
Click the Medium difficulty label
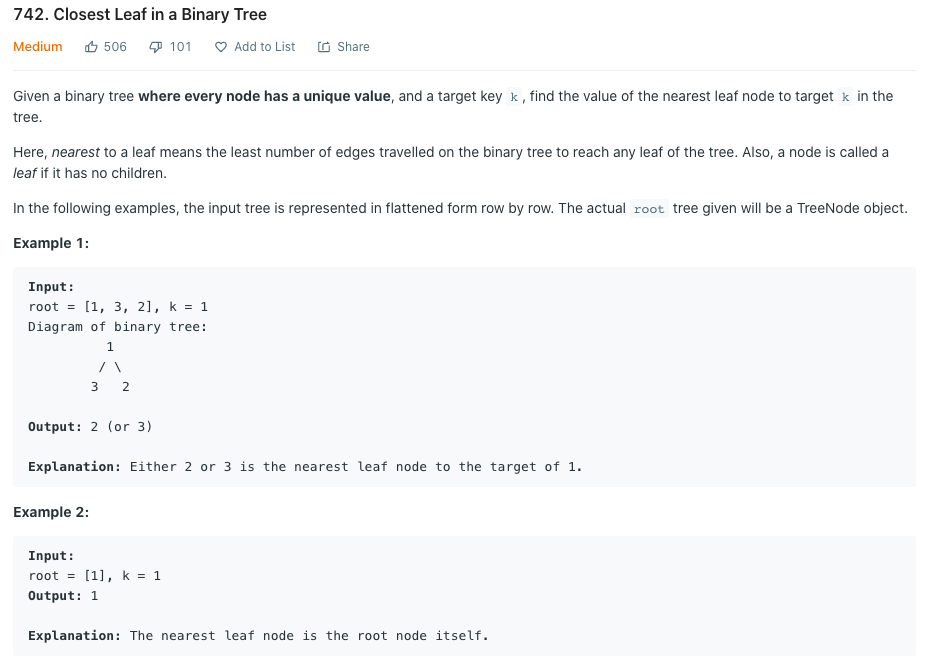pyautogui.click(x=37, y=46)
